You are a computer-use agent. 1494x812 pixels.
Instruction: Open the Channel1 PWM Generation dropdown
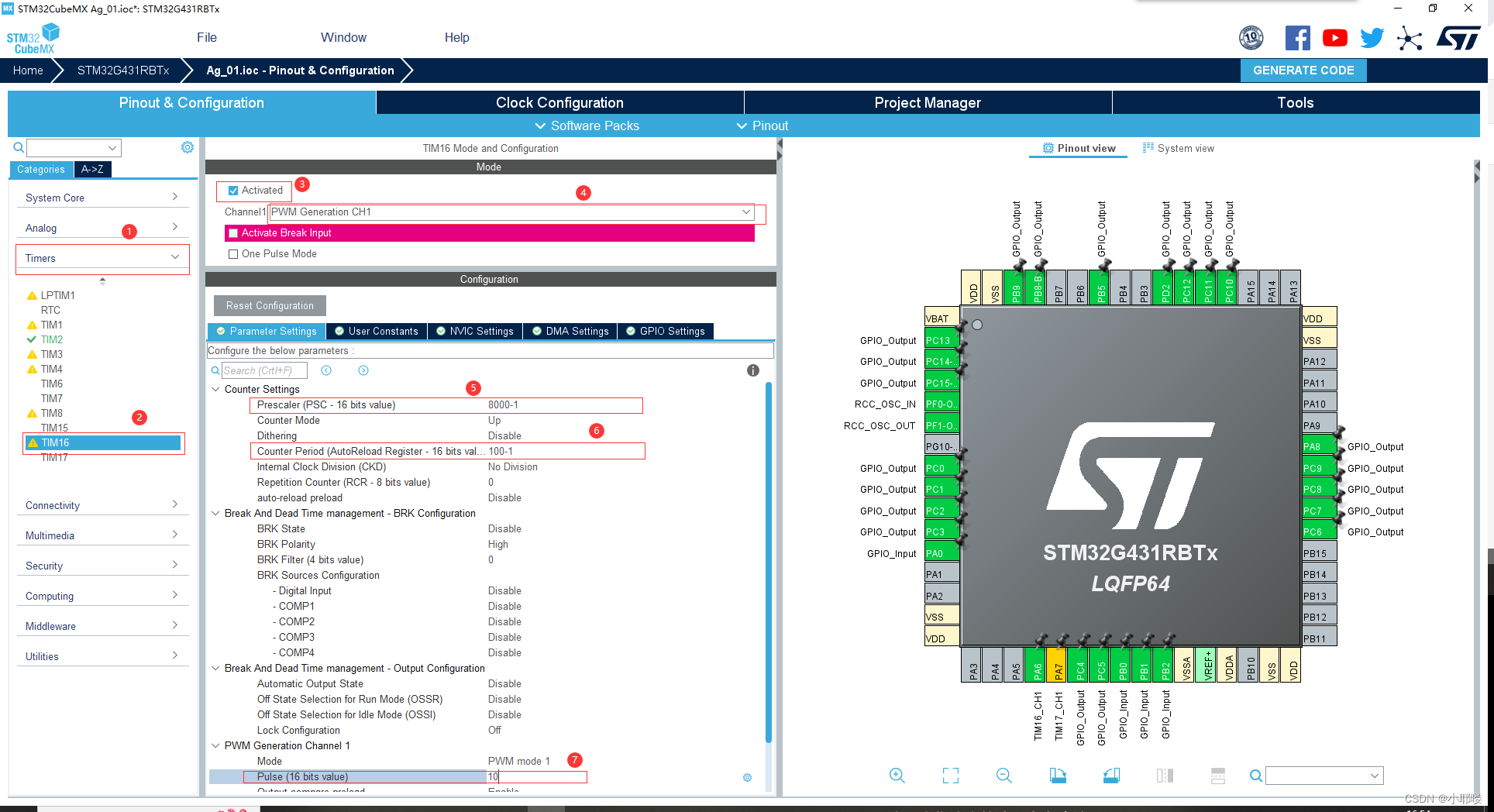(x=511, y=212)
